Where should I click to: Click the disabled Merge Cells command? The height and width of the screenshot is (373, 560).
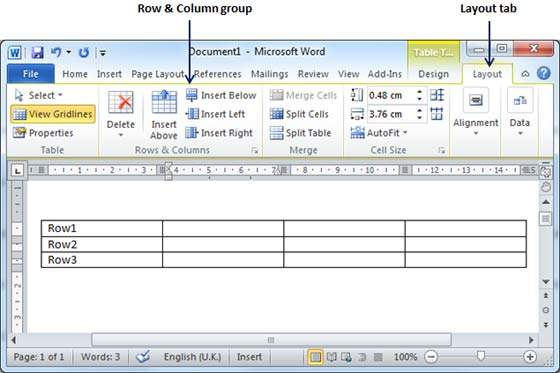303,95
